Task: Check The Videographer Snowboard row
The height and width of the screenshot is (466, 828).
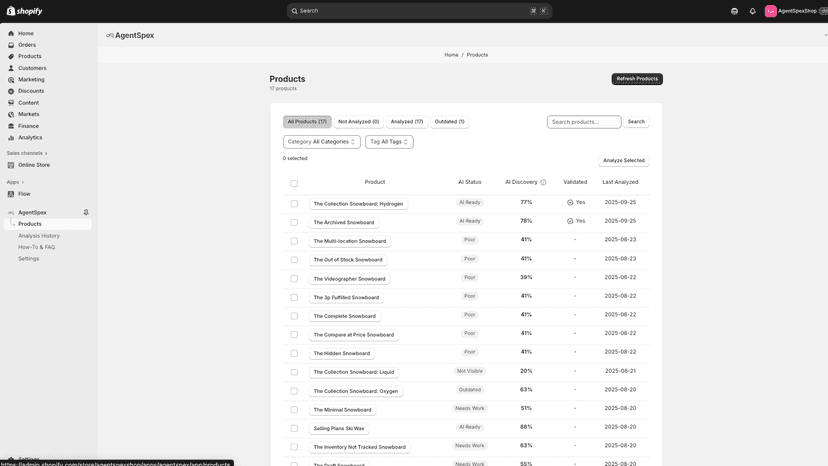Action: [294, 279]
